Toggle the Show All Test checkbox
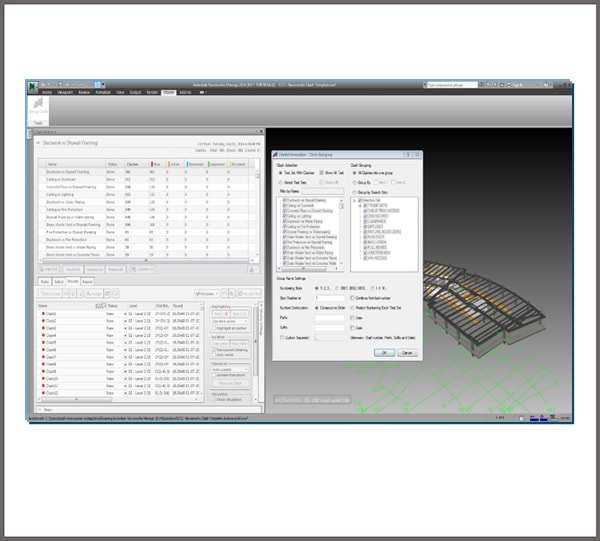Viewport: 600px width, 541px height. [x=321, y=173]
